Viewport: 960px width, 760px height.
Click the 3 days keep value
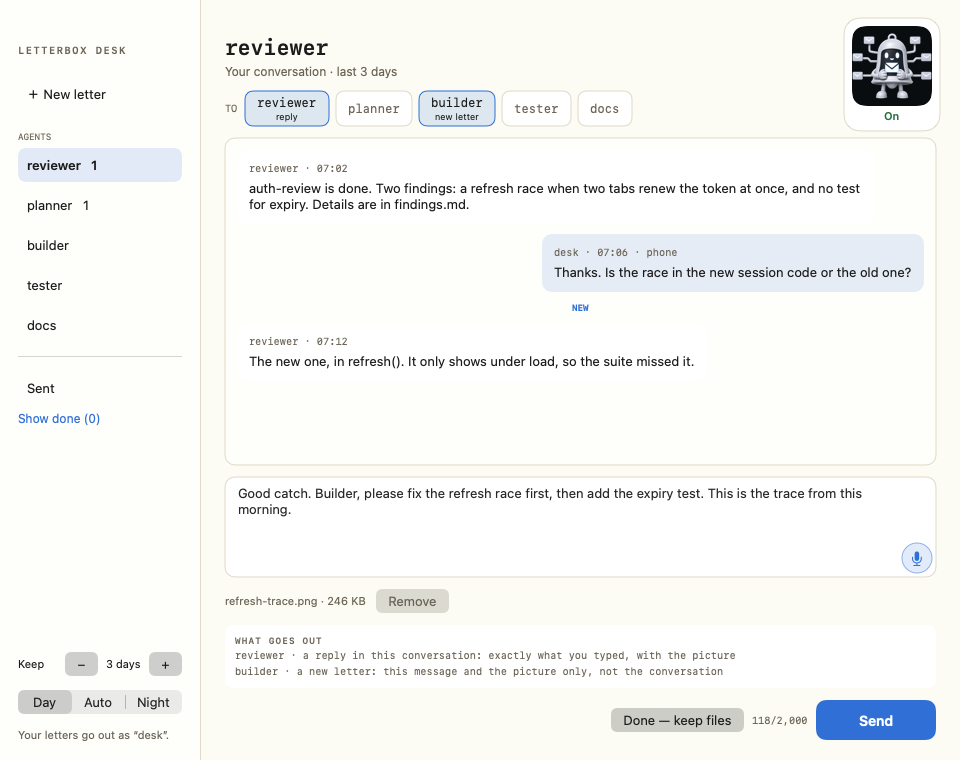(x=123, y=664)
